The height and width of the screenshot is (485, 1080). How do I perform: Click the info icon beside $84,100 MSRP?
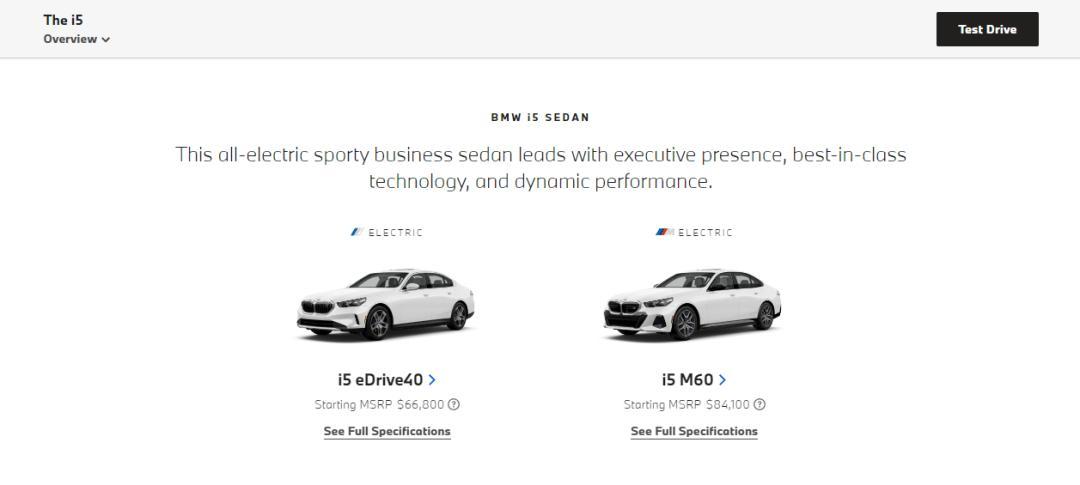pos(759,404)
